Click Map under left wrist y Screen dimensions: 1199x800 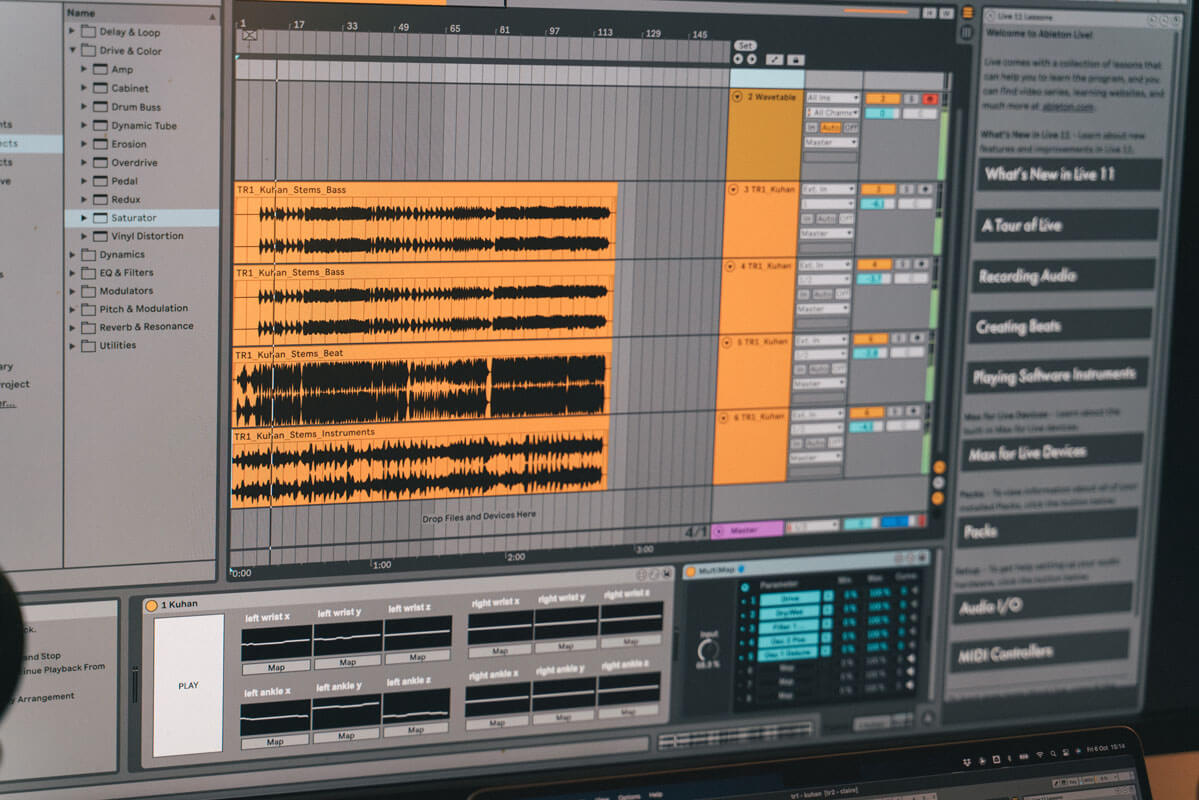pyautogui.click(x=347, y=662)
